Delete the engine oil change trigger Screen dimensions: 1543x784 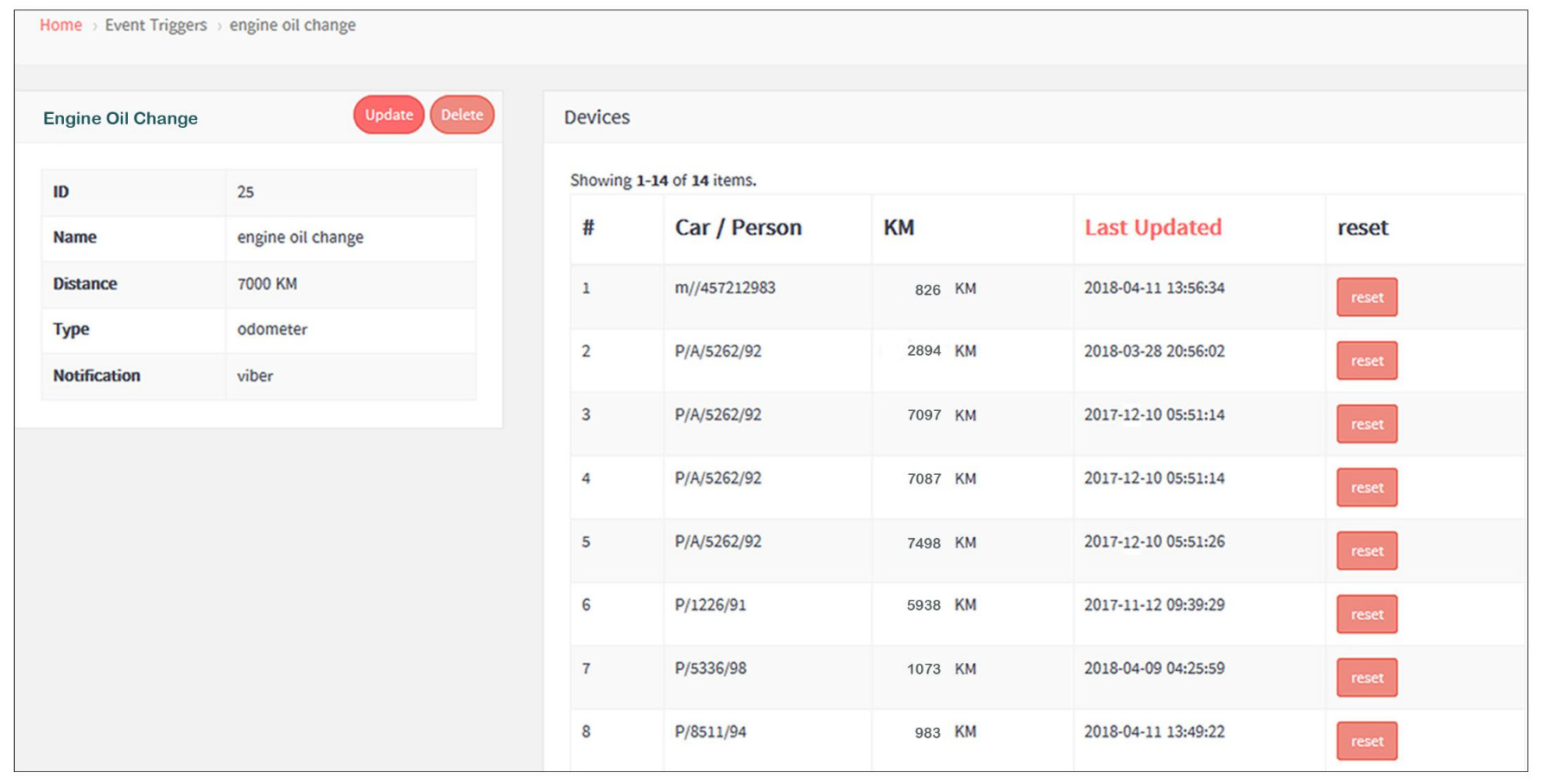pos(461,115)
